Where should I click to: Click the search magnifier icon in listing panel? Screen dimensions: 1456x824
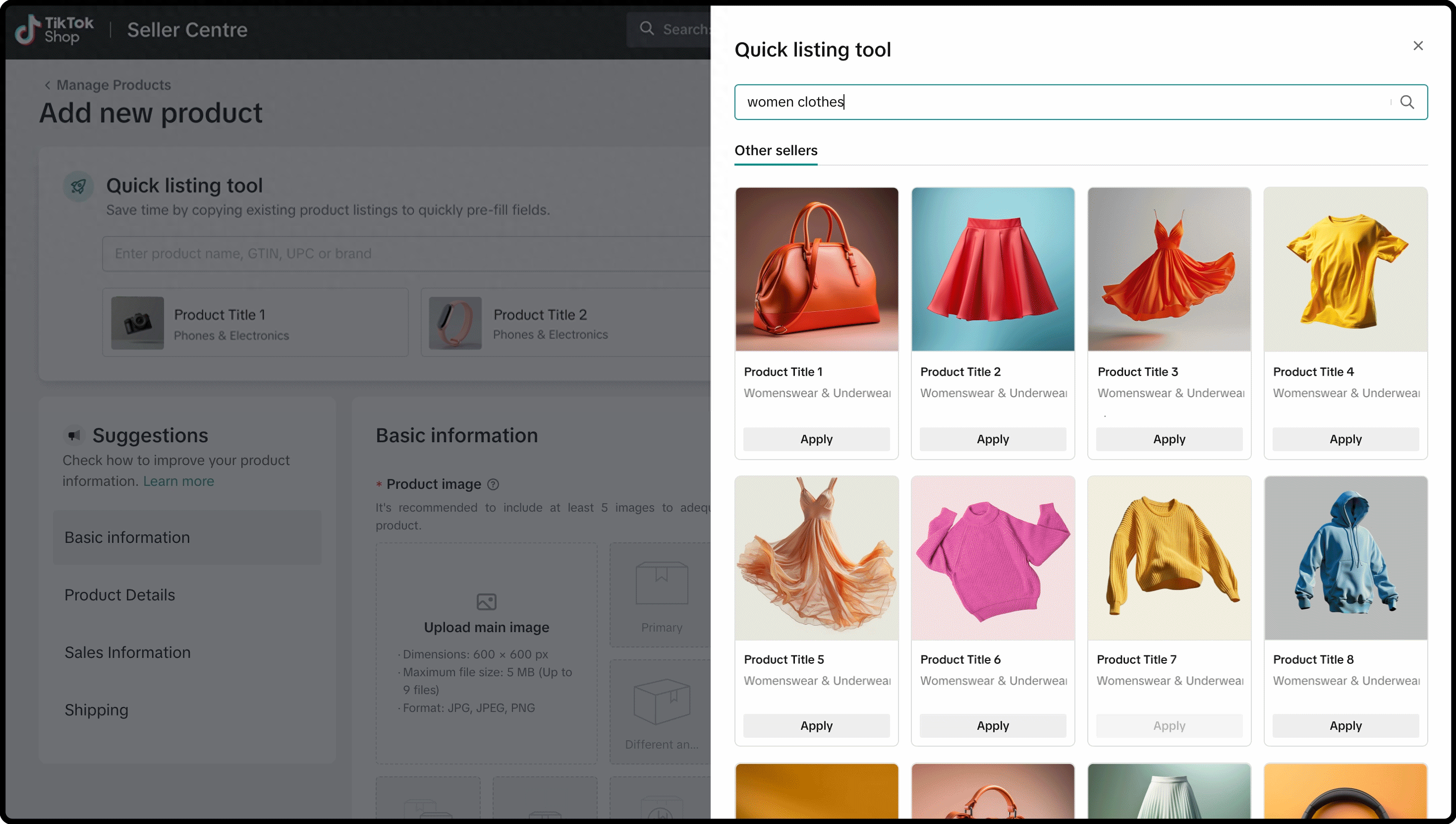tap(1407, 102)
